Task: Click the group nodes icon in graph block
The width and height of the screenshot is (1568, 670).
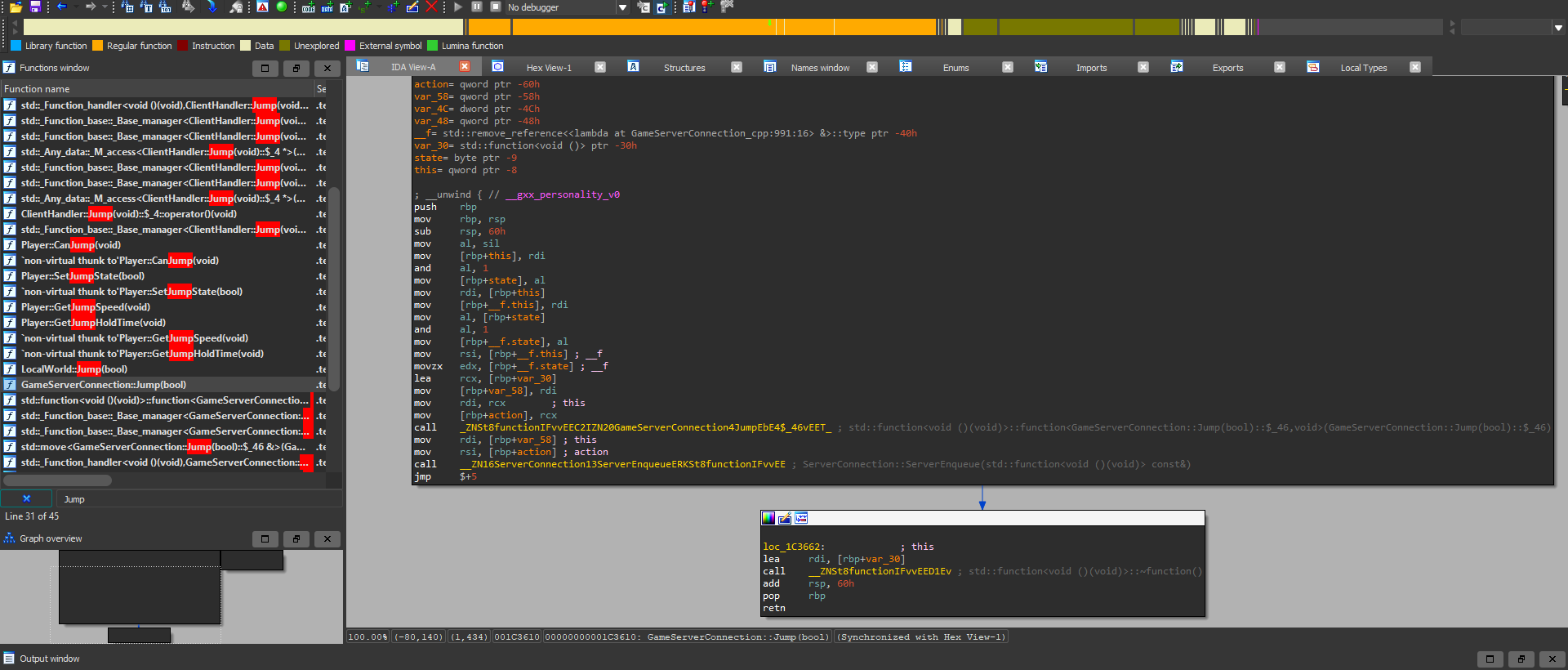Action: click(801, 518)
